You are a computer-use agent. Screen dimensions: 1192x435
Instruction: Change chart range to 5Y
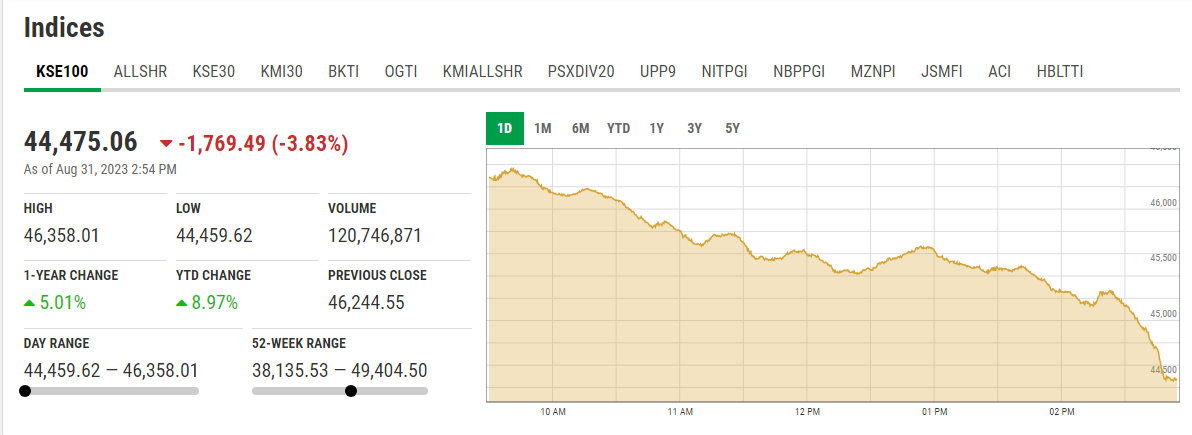[732, 128]
